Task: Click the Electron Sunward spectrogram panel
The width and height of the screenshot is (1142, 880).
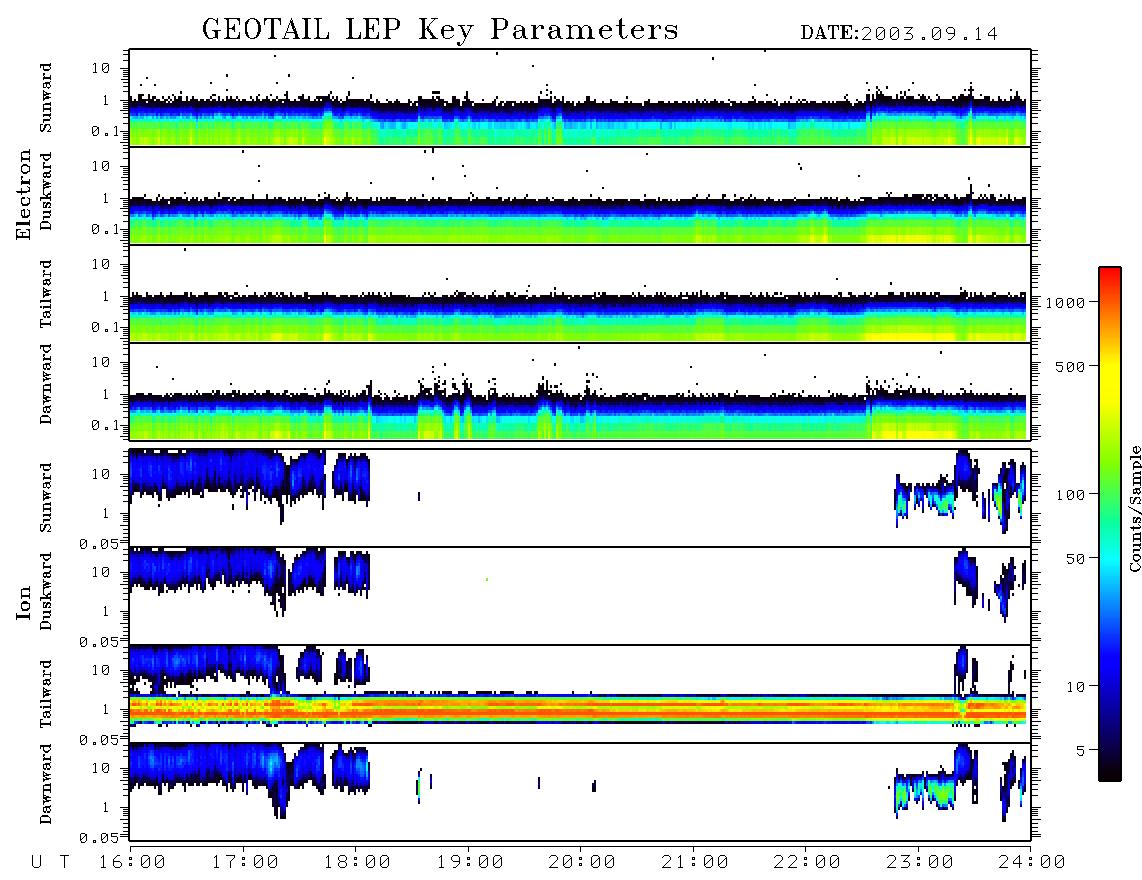Action: click(x=580, y=98)
